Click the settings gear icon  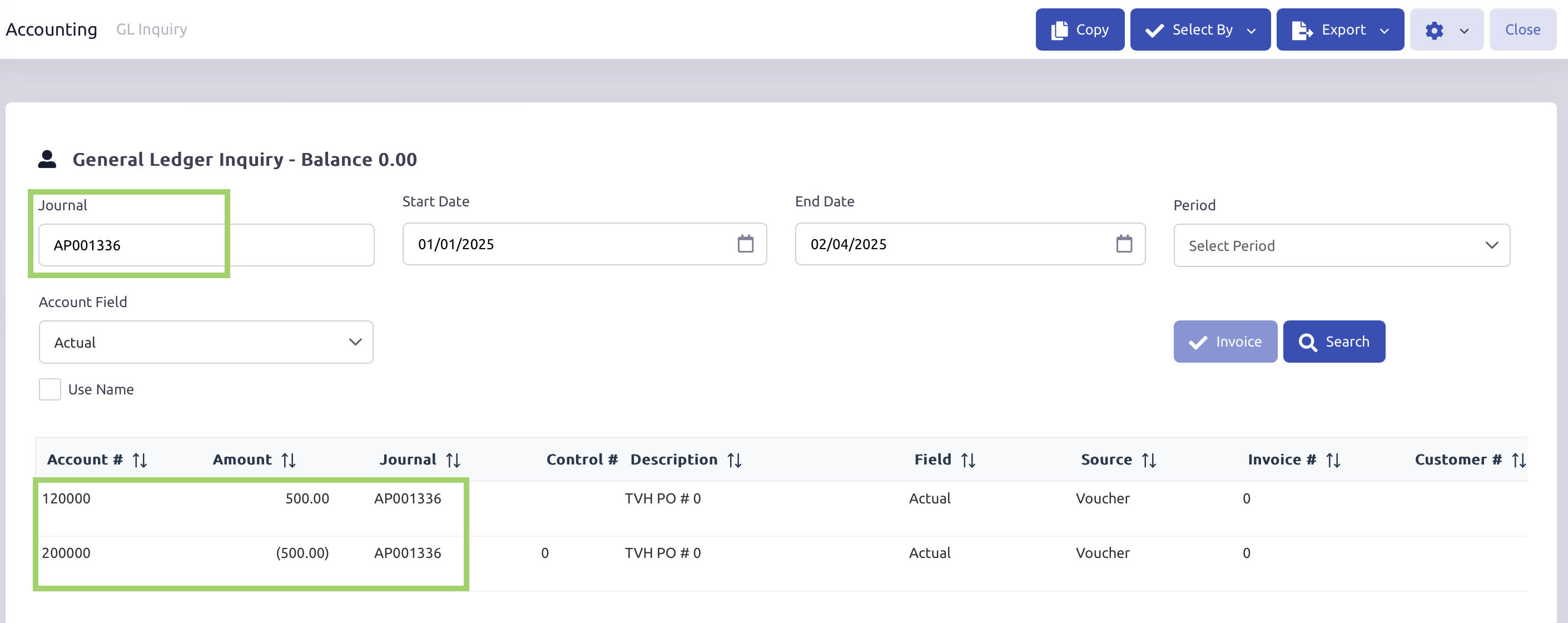tap(1434, 31)
